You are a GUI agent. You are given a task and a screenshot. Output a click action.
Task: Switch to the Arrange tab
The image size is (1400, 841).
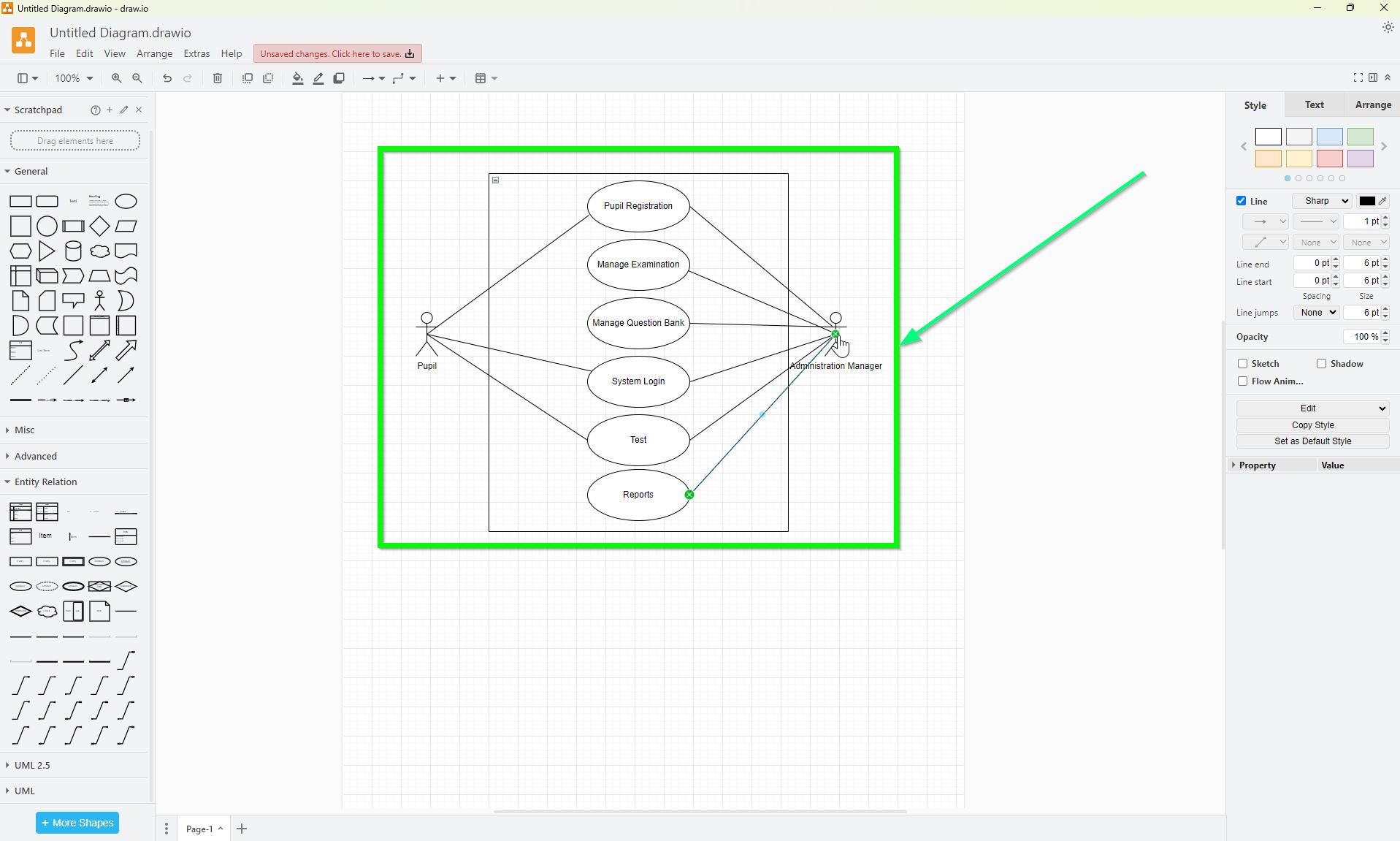[x=1372, y=104]
